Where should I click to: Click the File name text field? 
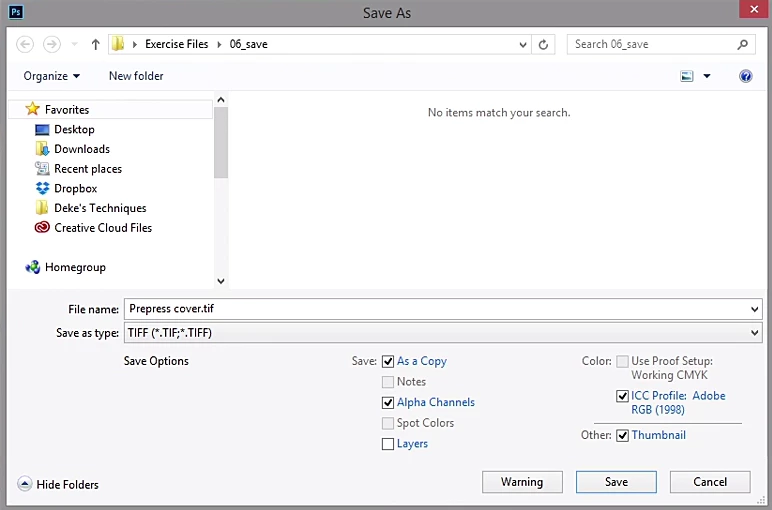(436, 309)
